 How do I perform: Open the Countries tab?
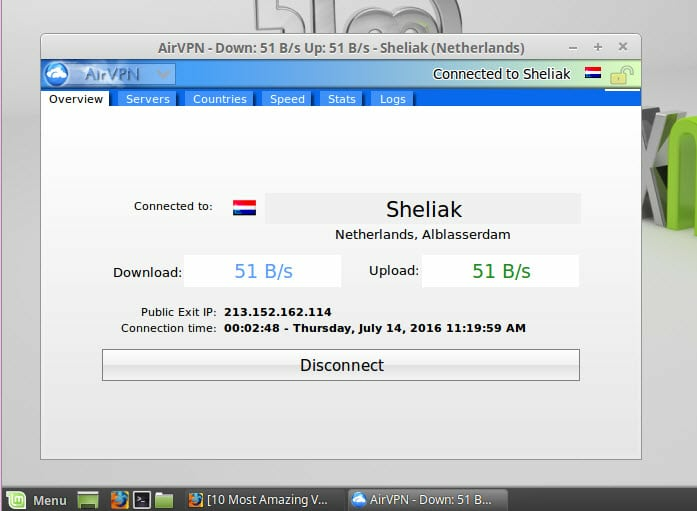[220, 99]
